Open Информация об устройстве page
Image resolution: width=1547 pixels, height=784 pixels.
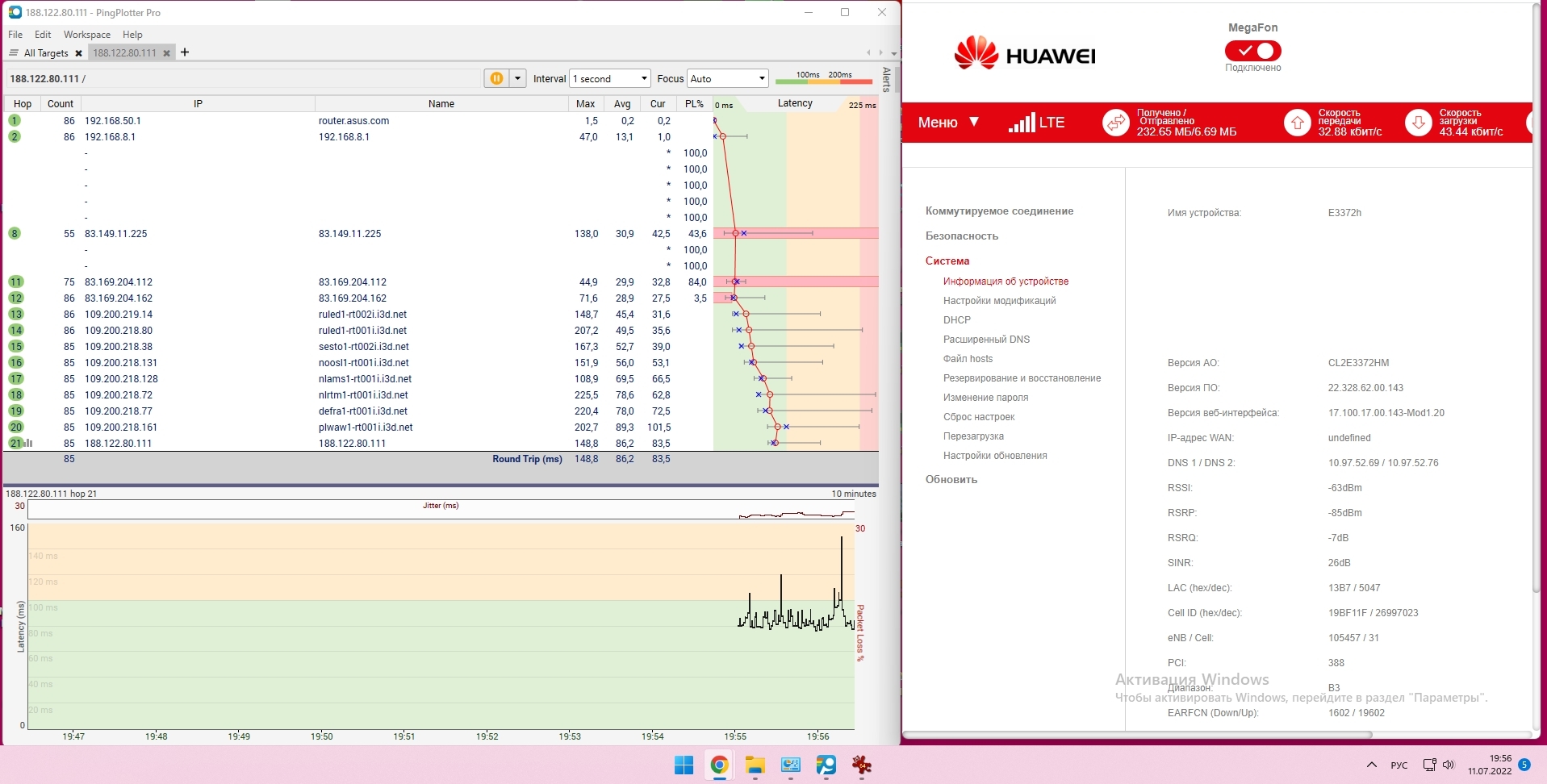tap(1006, 281)
